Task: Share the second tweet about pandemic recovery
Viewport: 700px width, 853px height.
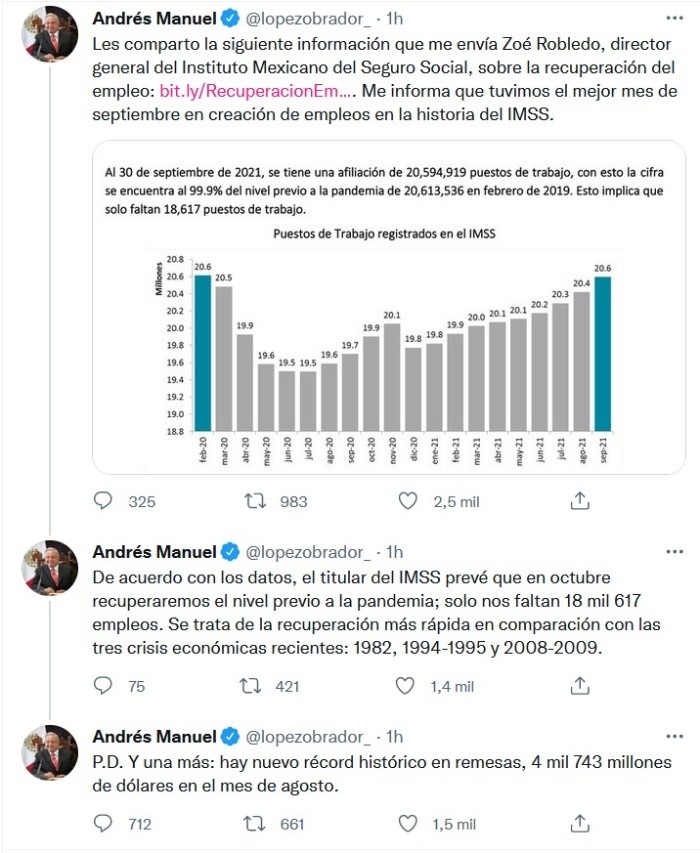Action: pyautogui.click(x=579, y=686)
